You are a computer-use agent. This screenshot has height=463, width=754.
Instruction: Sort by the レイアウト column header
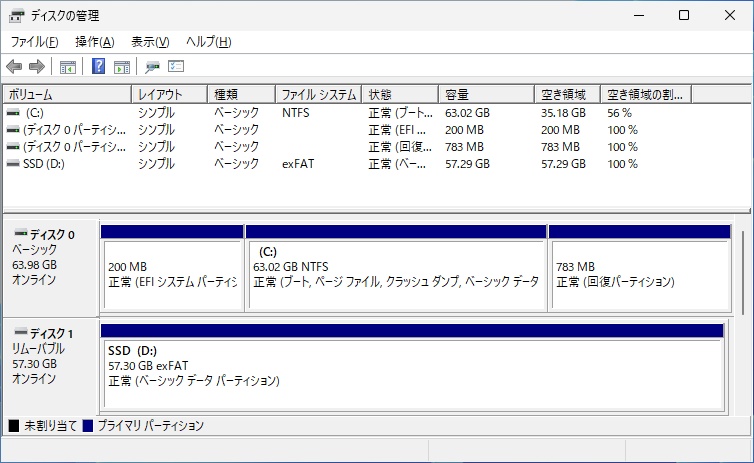pos(169,94)
